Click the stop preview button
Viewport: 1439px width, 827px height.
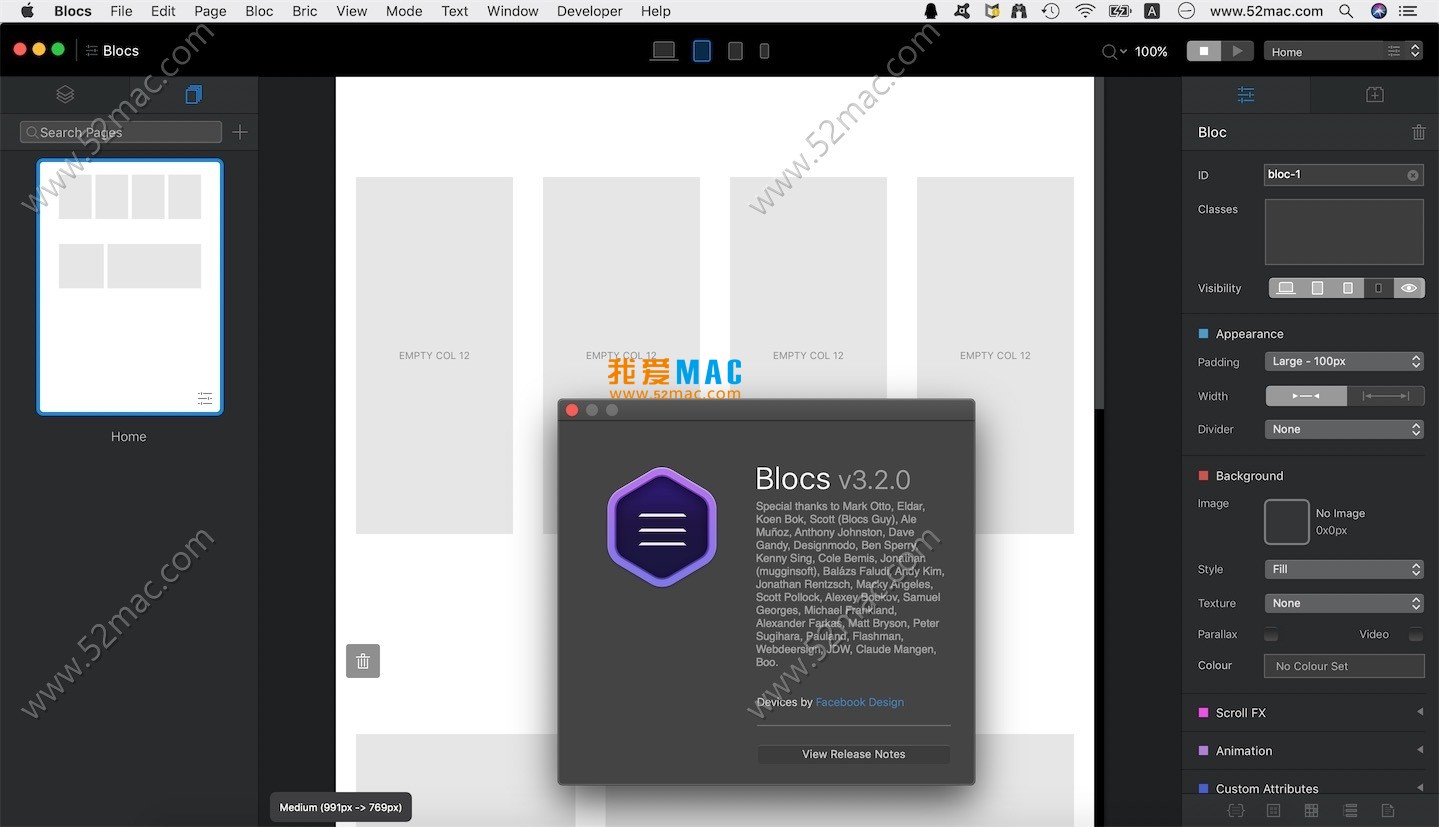pyautogui.click(x=1204, y=51)
